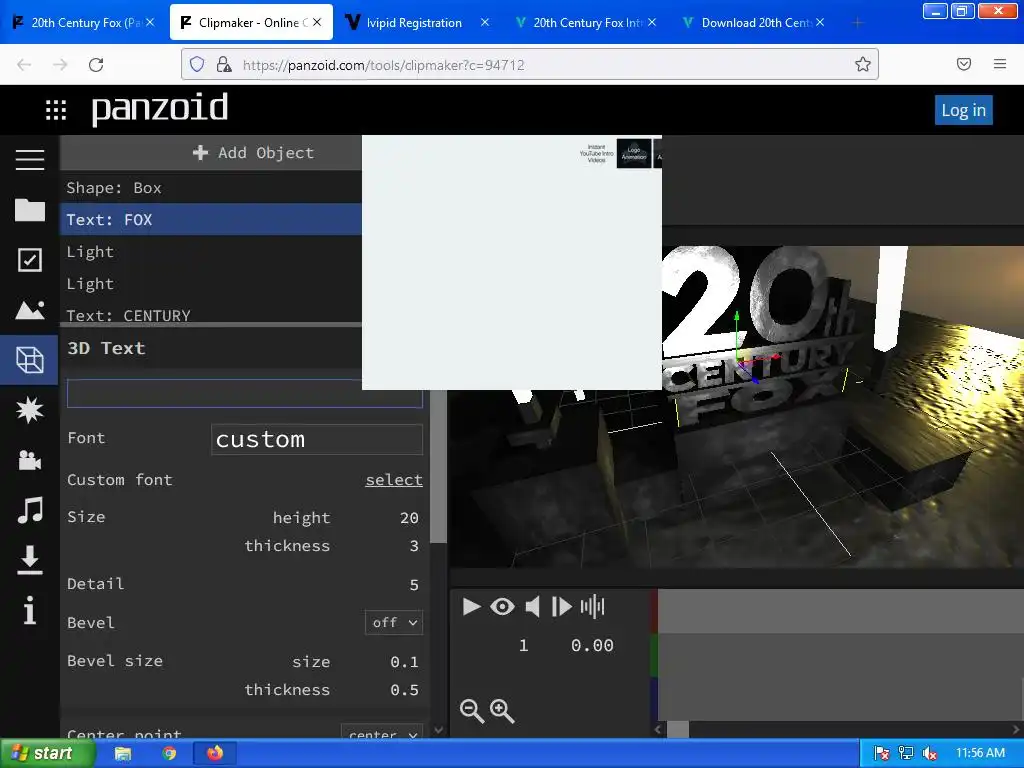Image resolution: width=1024 pixels, height=768 pixels.
Task: Open the panzoid apps grid icon
Action: (56, 110)
